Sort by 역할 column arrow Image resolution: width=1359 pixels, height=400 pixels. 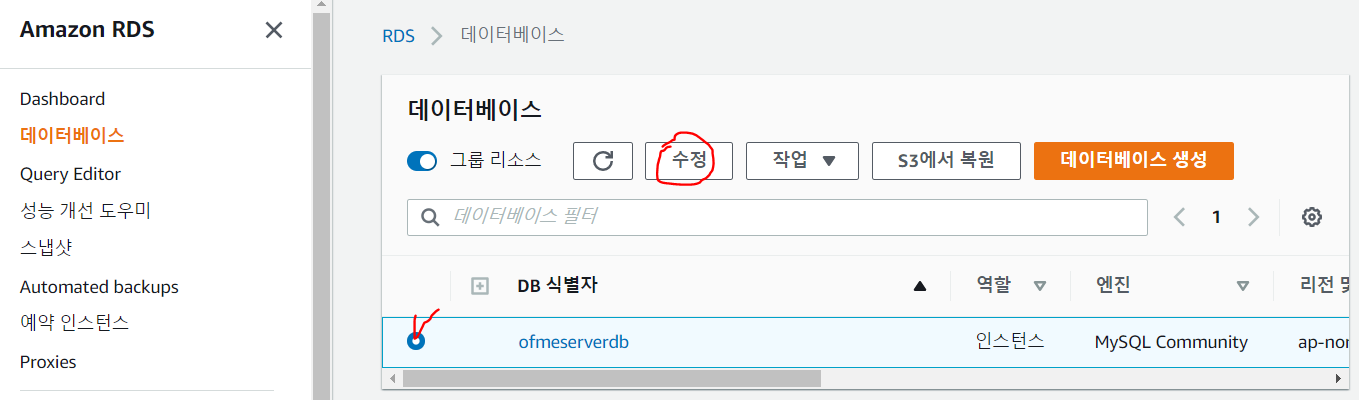1039,286
